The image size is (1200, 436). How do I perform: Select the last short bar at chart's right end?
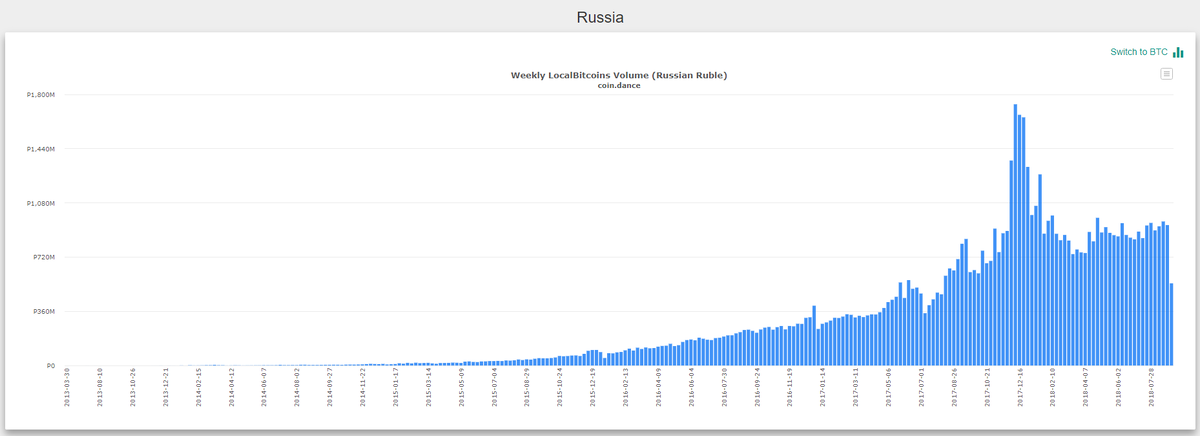pyautogui.click(x=1171, y=325)
